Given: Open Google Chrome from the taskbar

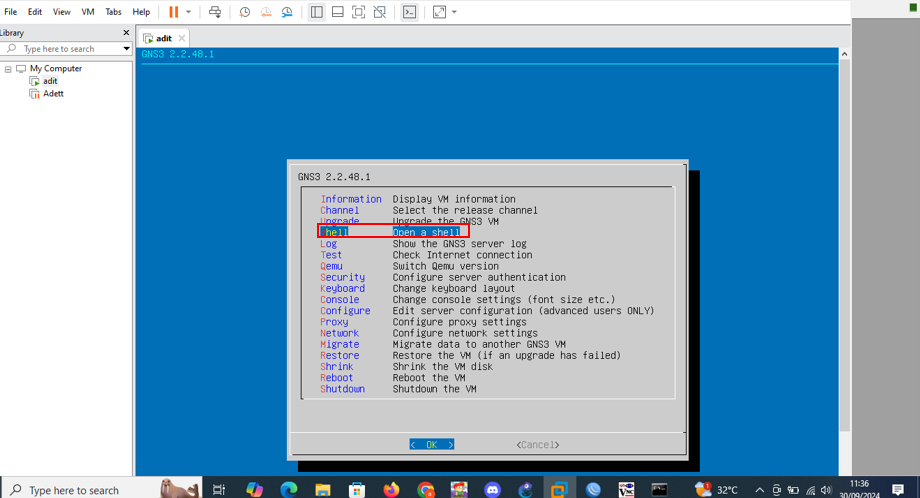Looking at the screenshot, I should tap(425, 490).
